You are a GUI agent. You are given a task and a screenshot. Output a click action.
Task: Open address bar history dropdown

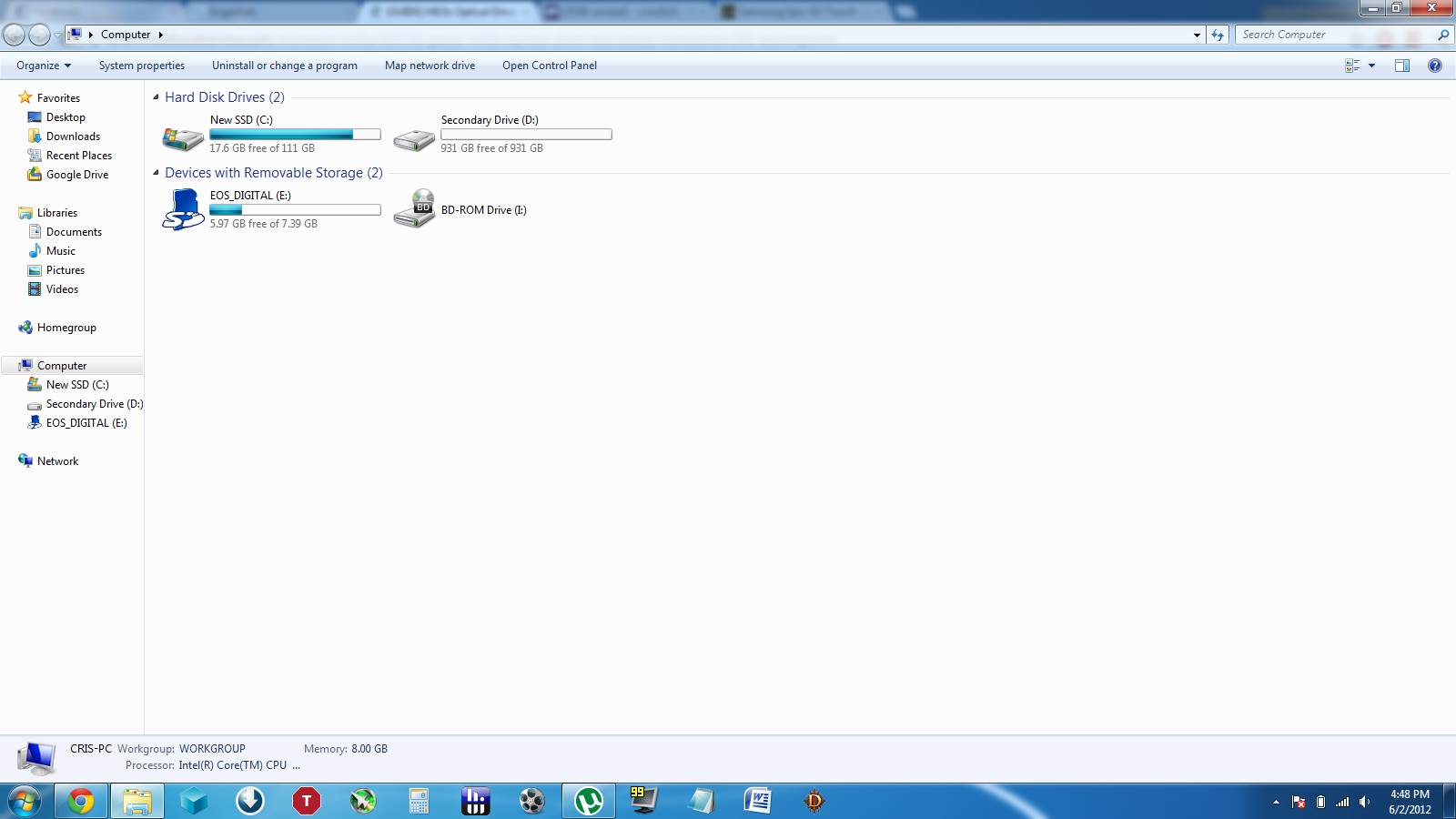pyautogui.click(x=1197, y=35)
